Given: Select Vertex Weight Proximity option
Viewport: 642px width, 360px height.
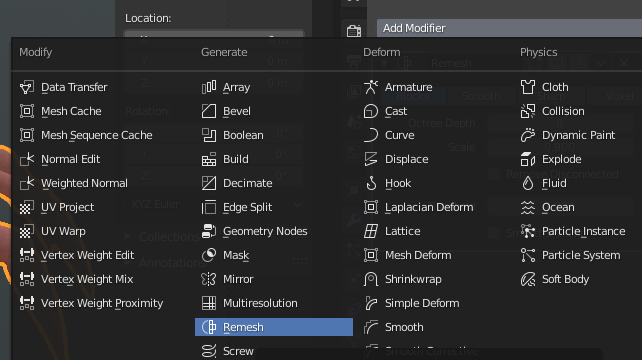Looking at the screenshot, I should [x=102, y=303].
